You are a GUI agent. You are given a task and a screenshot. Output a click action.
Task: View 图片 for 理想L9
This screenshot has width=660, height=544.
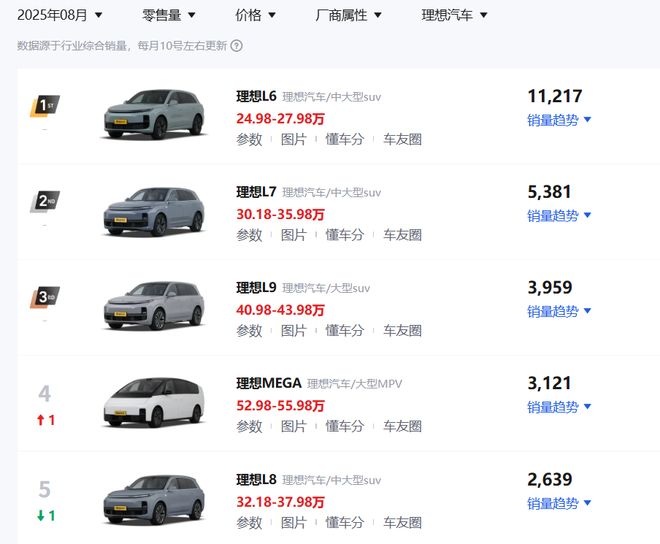click(294, 331)
